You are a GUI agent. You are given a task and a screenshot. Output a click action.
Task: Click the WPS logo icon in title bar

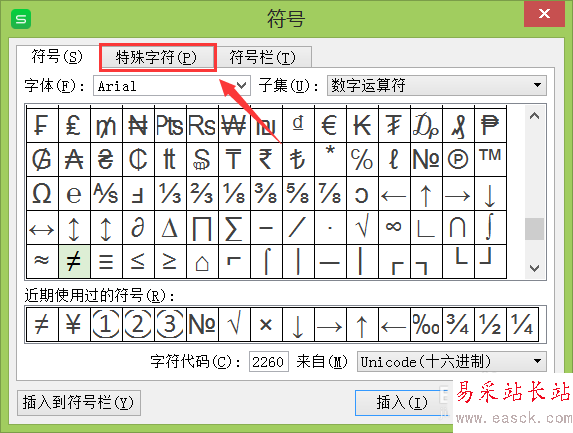[21, 19]
